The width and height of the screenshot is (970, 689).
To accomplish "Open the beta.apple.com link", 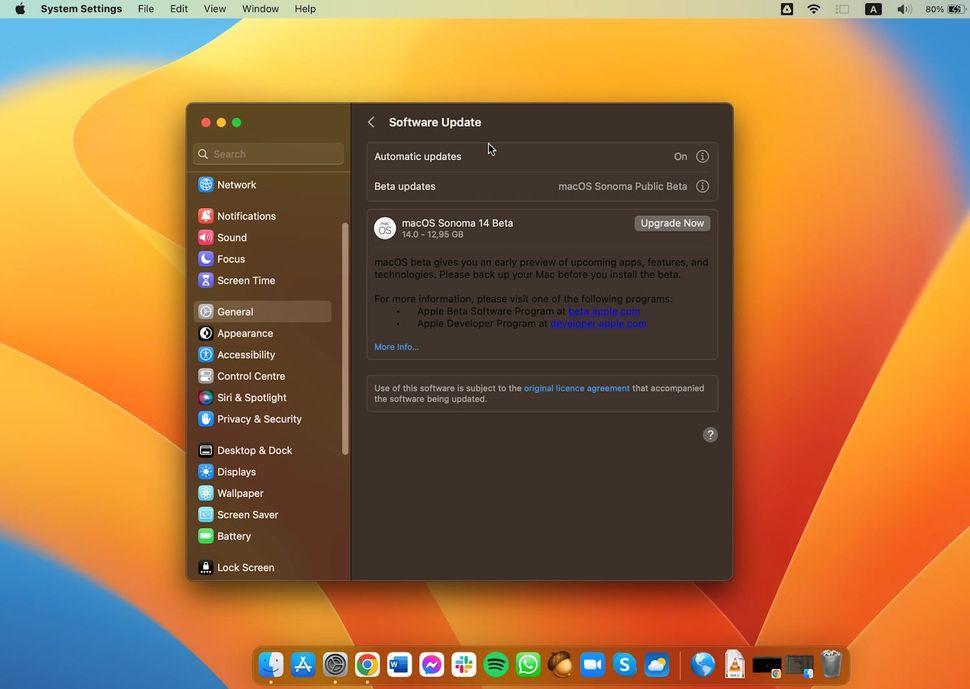I will (x=604, y=311).
